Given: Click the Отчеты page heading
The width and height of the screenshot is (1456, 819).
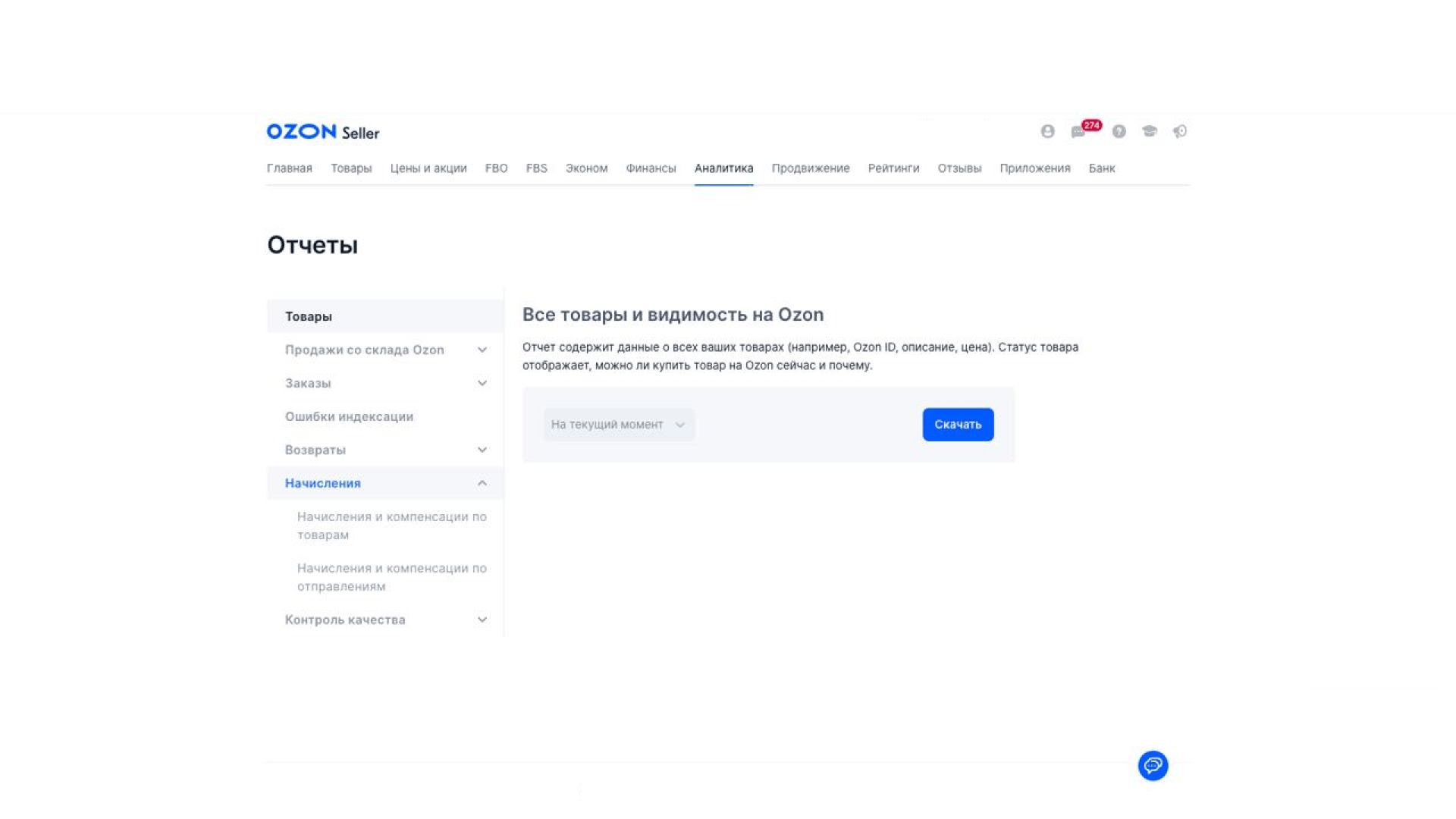Looking at the screenshot, I should tap(312, 245).
